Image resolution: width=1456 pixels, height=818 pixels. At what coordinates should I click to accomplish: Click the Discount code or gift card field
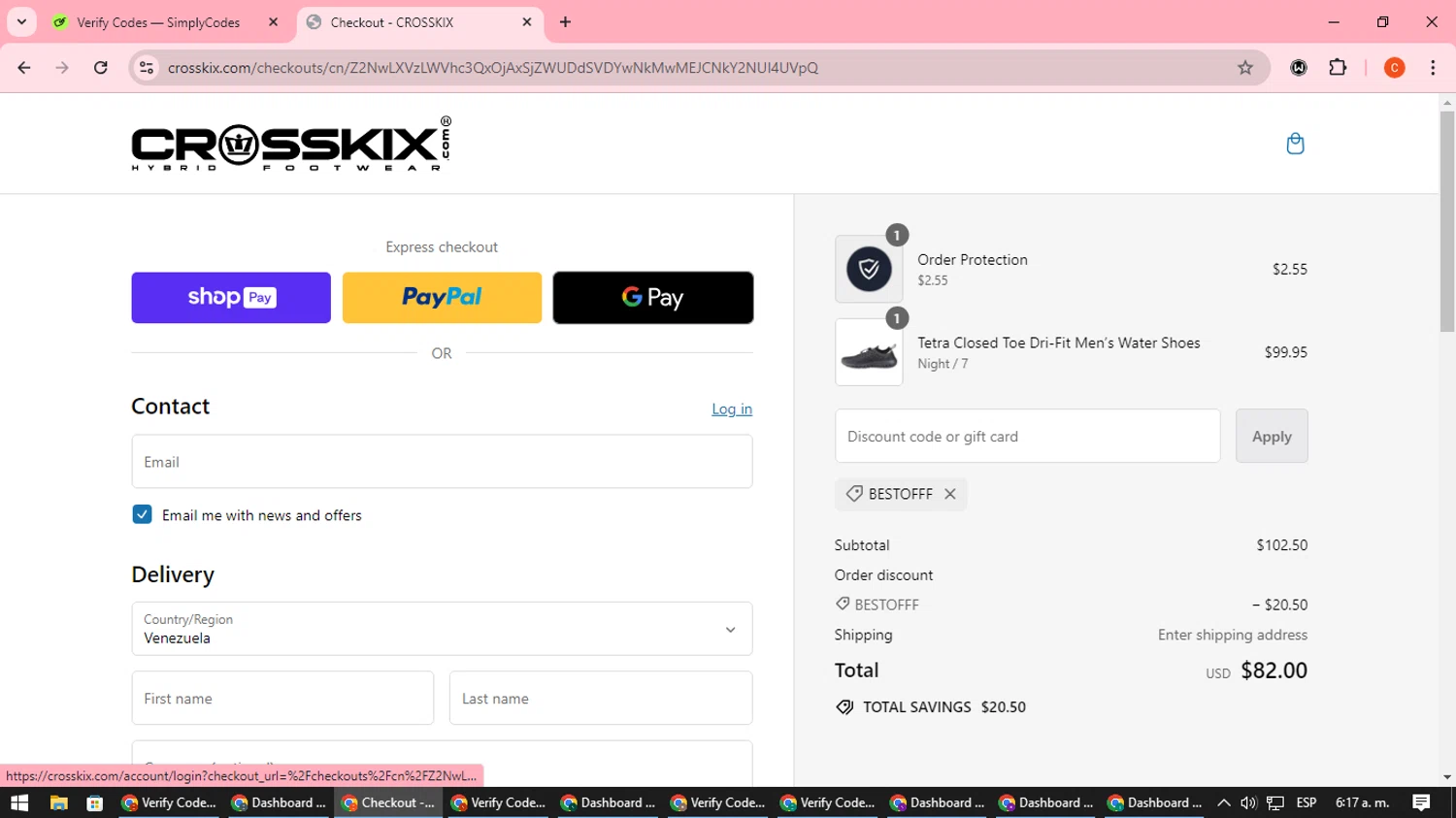(x=1027, y=436)
